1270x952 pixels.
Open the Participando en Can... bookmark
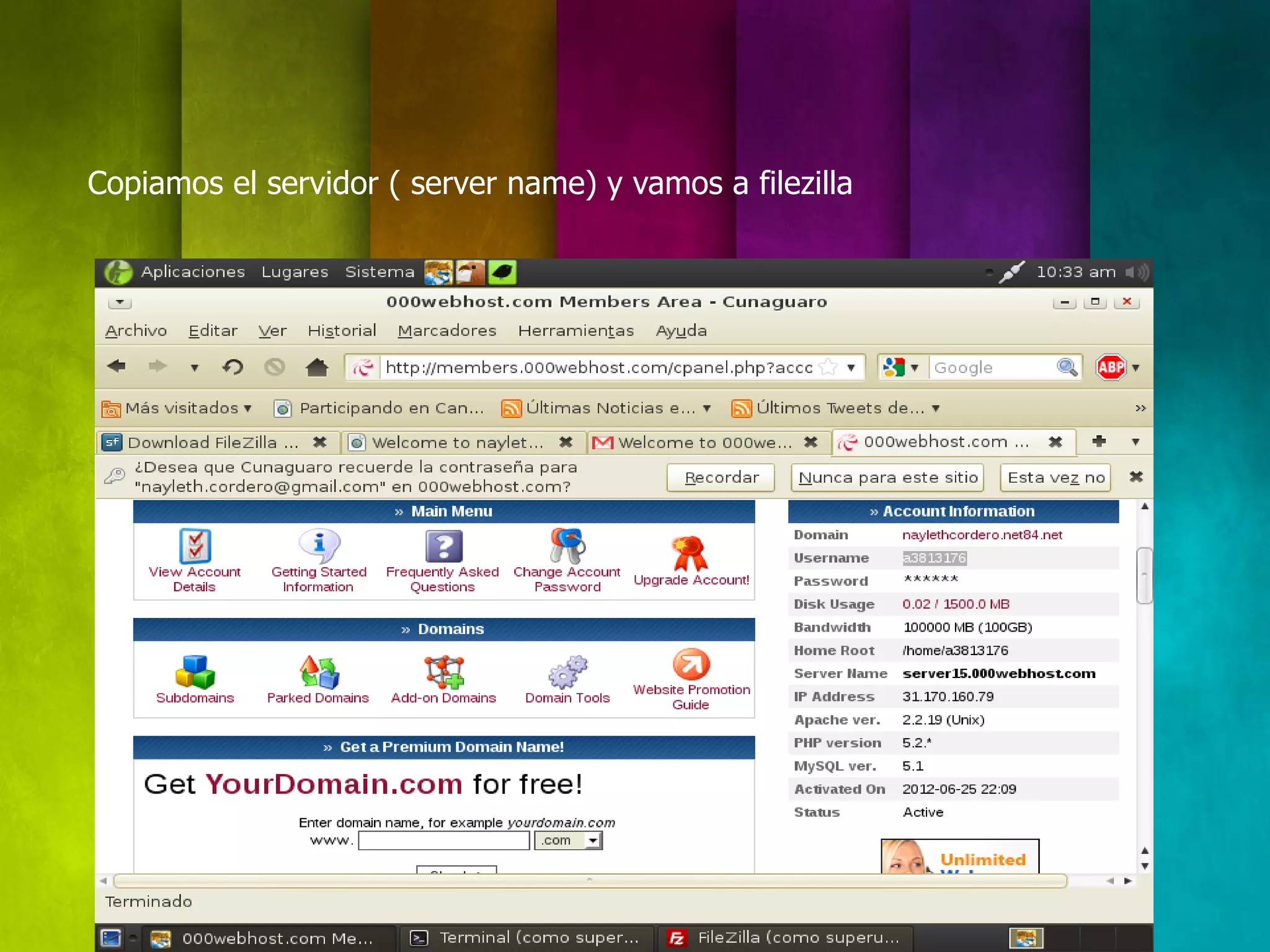pos(379,408)
